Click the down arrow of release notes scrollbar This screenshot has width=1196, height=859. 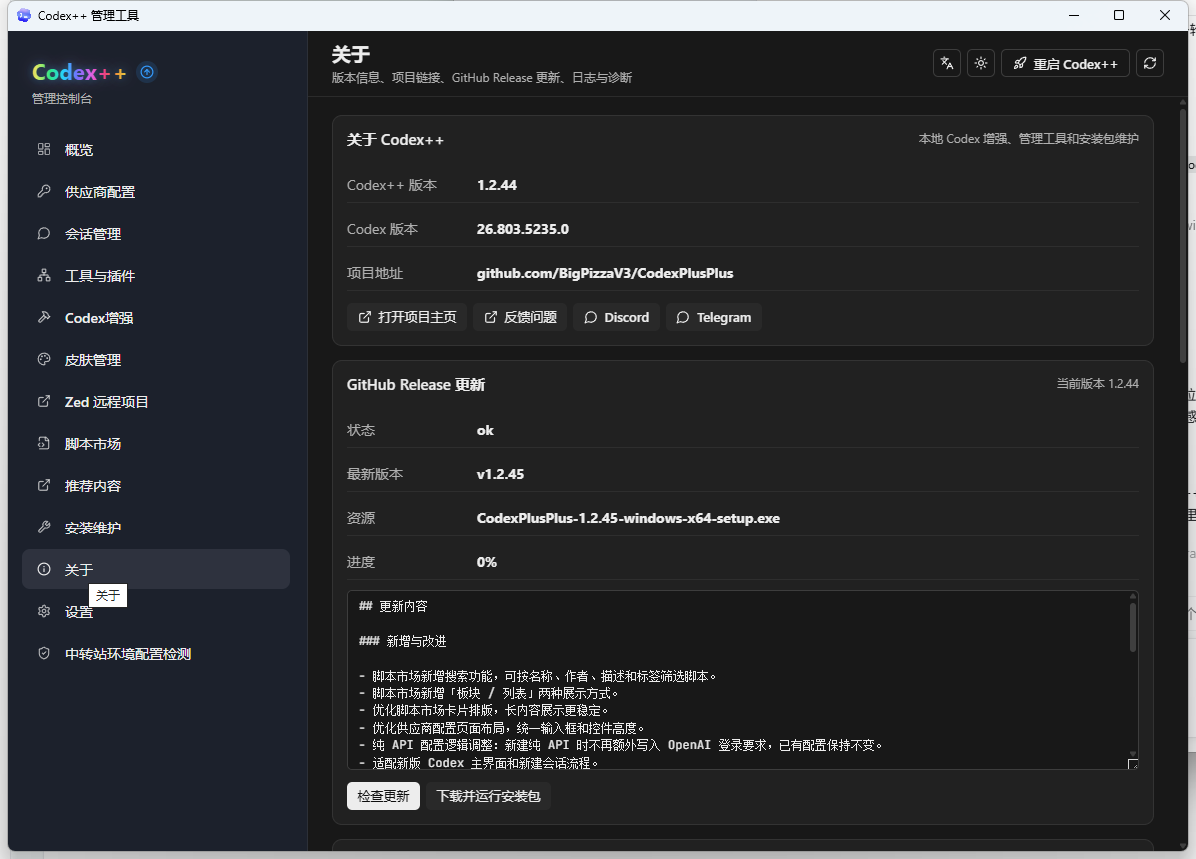tap(1133, 753)
